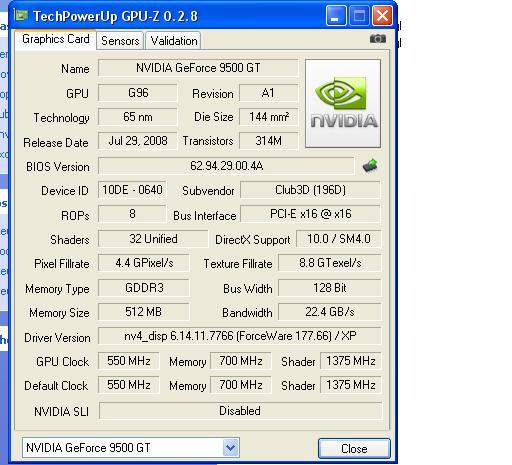Click the Texture Fillrate value 8.8 GTexel/s
Screen dimensions: 512x465
[330, 263]
